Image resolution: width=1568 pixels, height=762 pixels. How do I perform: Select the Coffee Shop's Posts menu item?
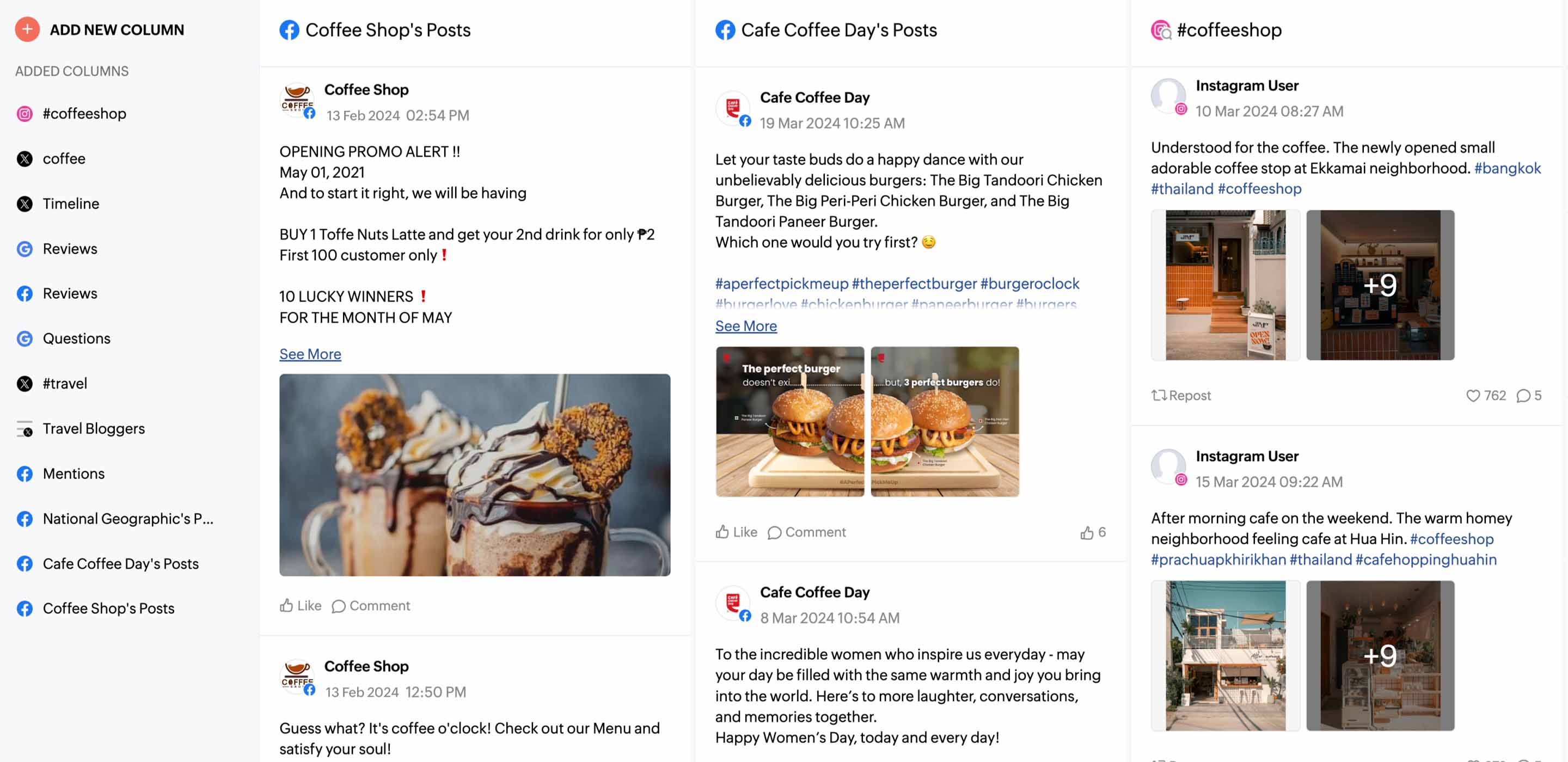click(108, 608)
